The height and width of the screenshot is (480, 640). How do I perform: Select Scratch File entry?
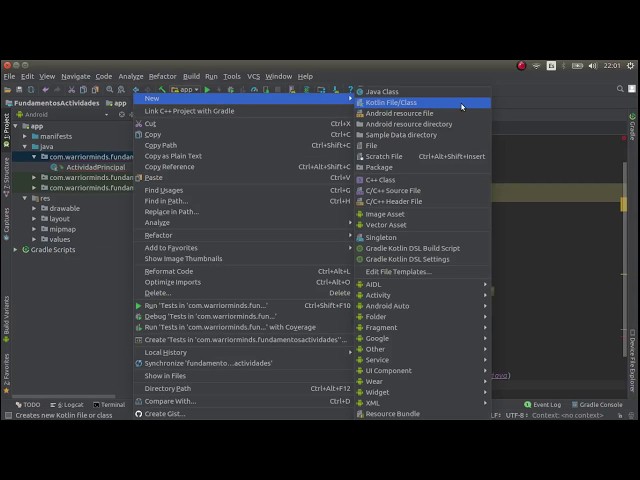tap(423, 156)
